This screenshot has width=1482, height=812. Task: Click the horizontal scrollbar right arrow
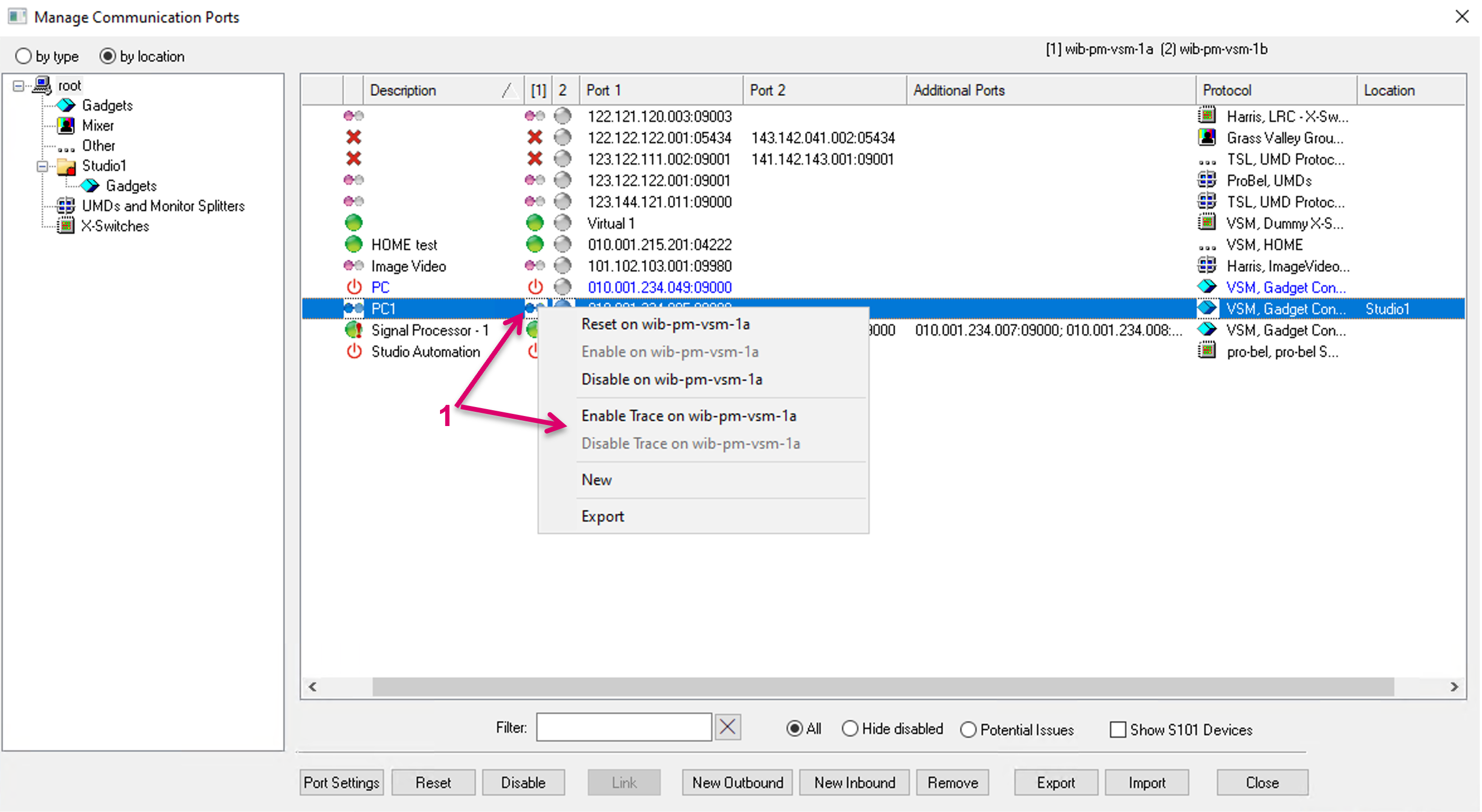coord(1454,687)
